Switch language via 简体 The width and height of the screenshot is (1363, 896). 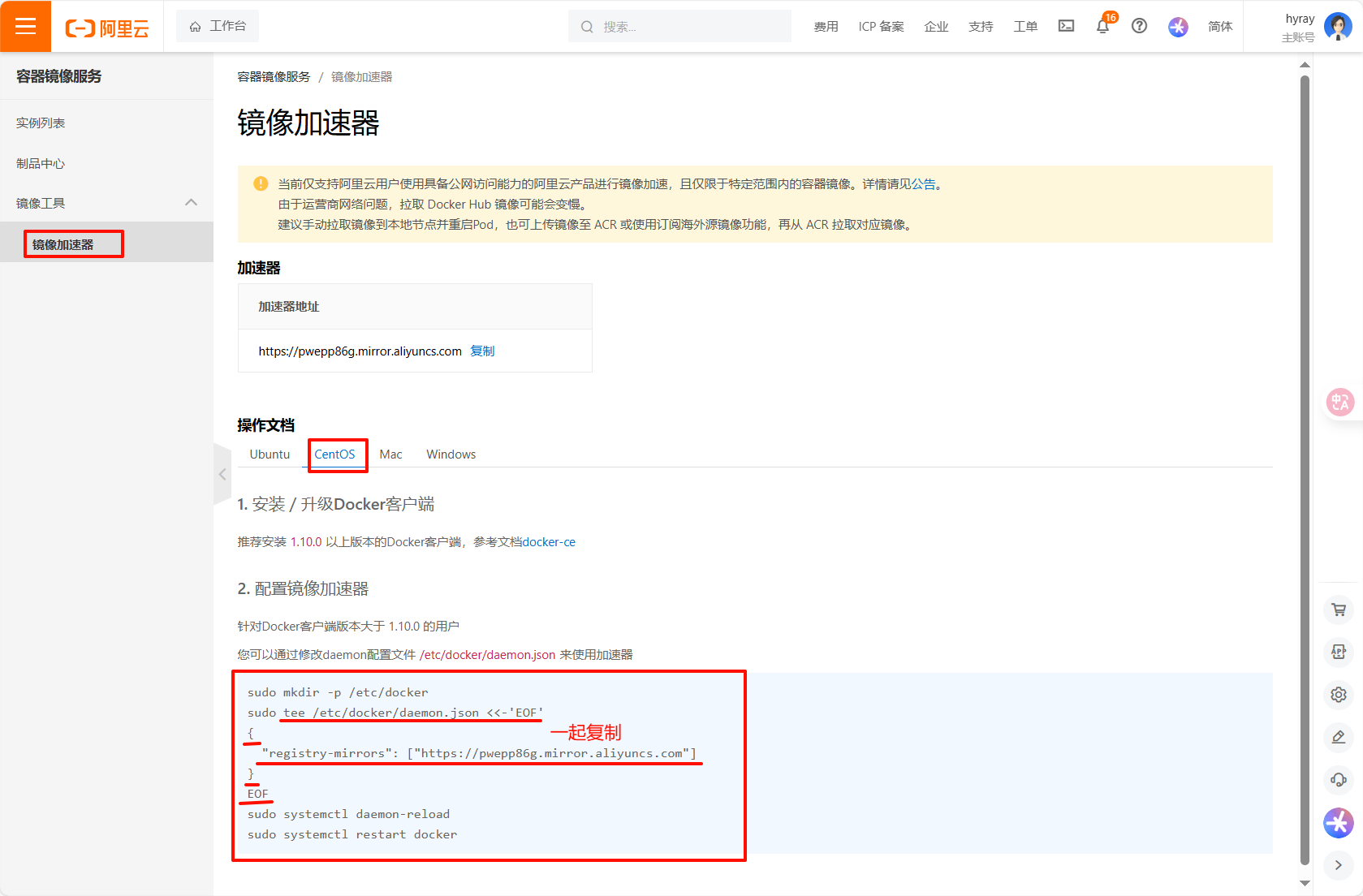pyautogui.click(x=1220, y=27)
